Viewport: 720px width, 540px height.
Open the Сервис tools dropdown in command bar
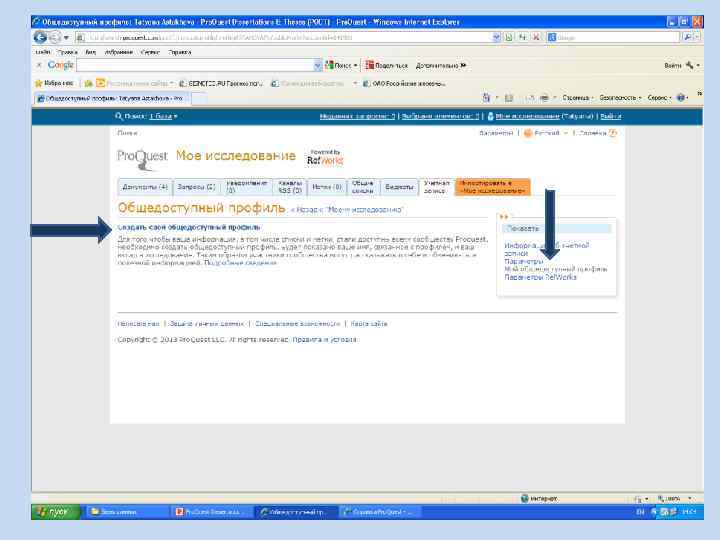(659, 98)
